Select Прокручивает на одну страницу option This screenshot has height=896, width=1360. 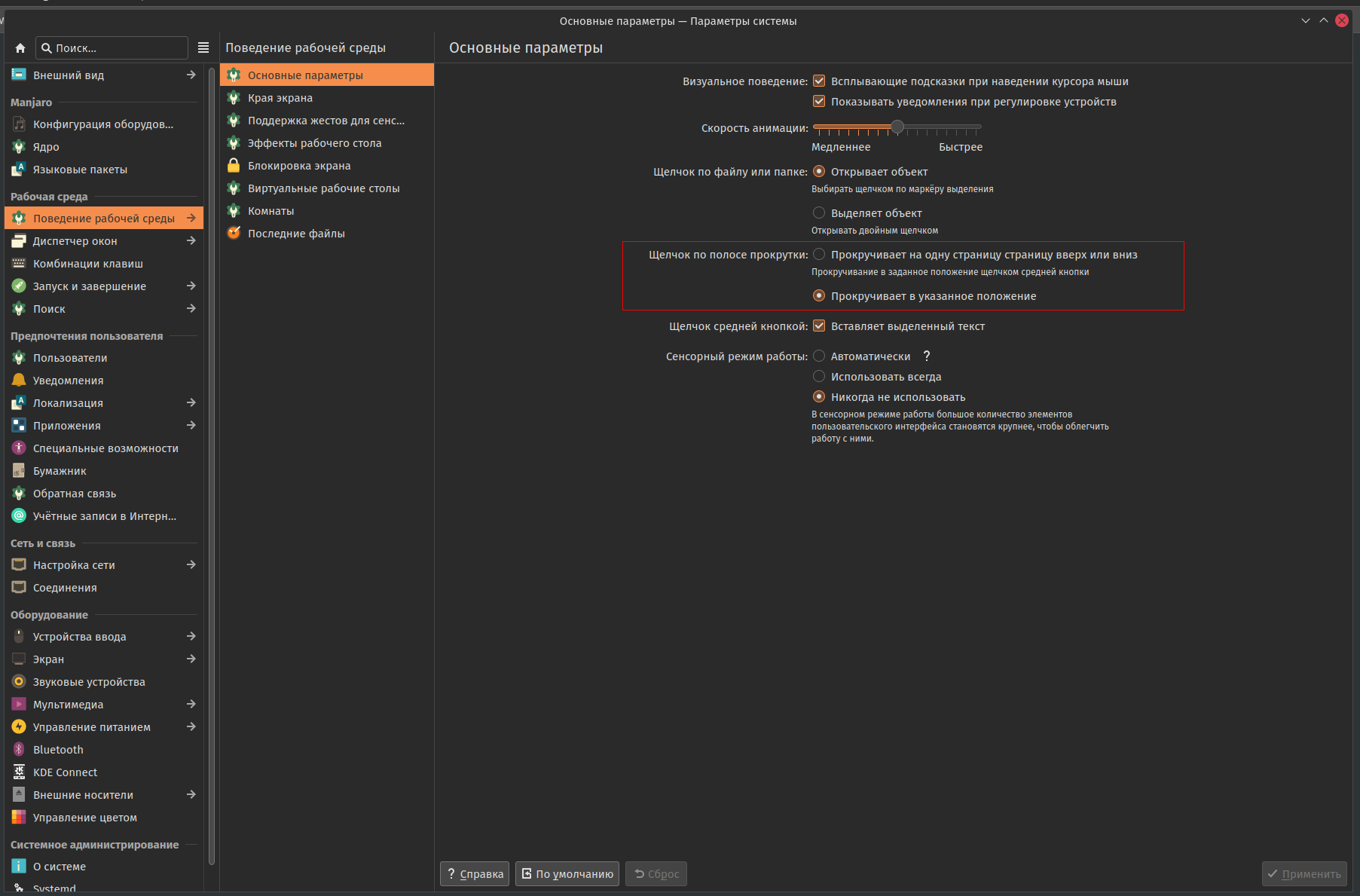pyautogui.click(x=819, y=255)
